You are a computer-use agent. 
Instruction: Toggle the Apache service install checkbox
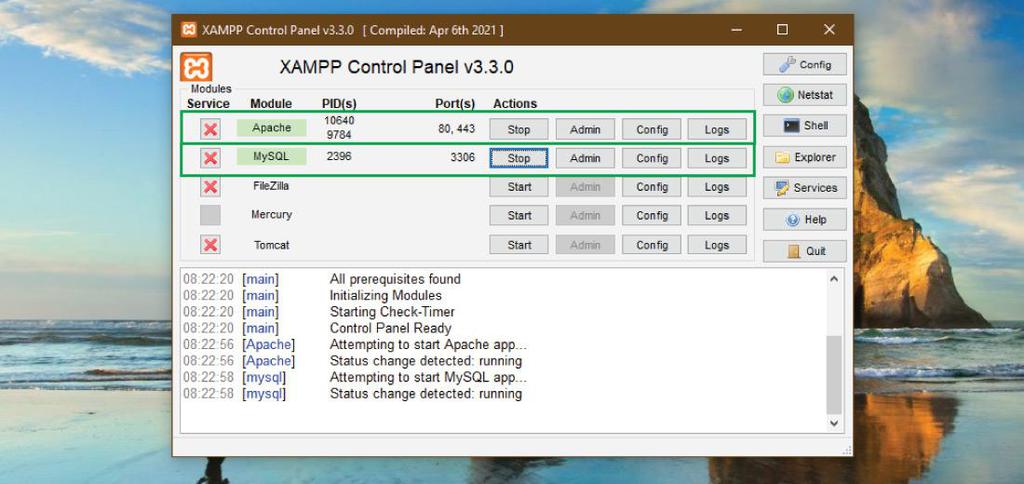click(210, 129)
